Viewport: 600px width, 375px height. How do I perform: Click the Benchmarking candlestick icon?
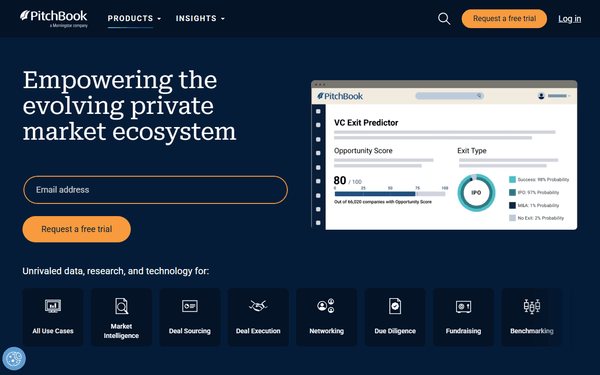(532, 306)
